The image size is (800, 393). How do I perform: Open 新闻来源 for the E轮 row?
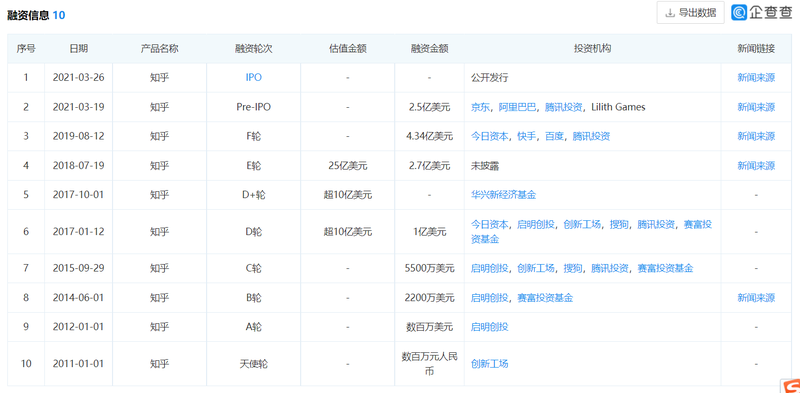pos(756,165)
